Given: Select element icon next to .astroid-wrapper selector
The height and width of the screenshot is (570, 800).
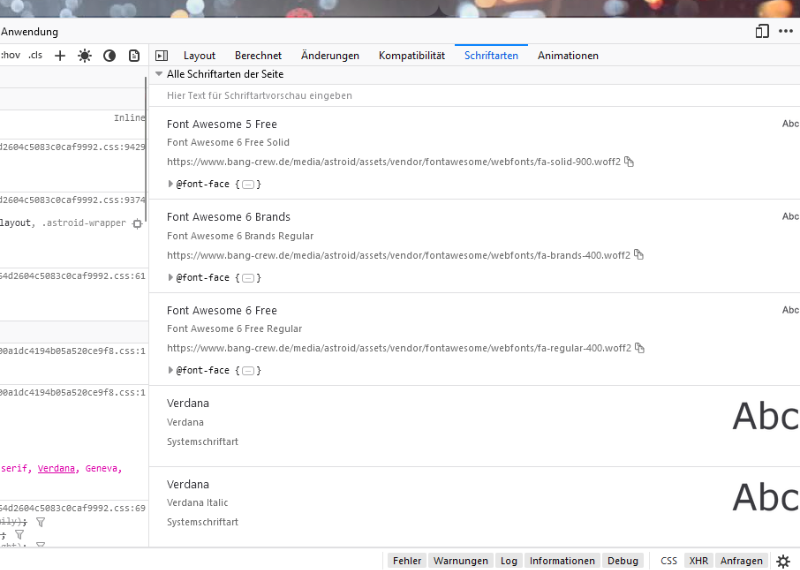Looking at the screenshot, I should pyautogui.click(x=137, y=224).
